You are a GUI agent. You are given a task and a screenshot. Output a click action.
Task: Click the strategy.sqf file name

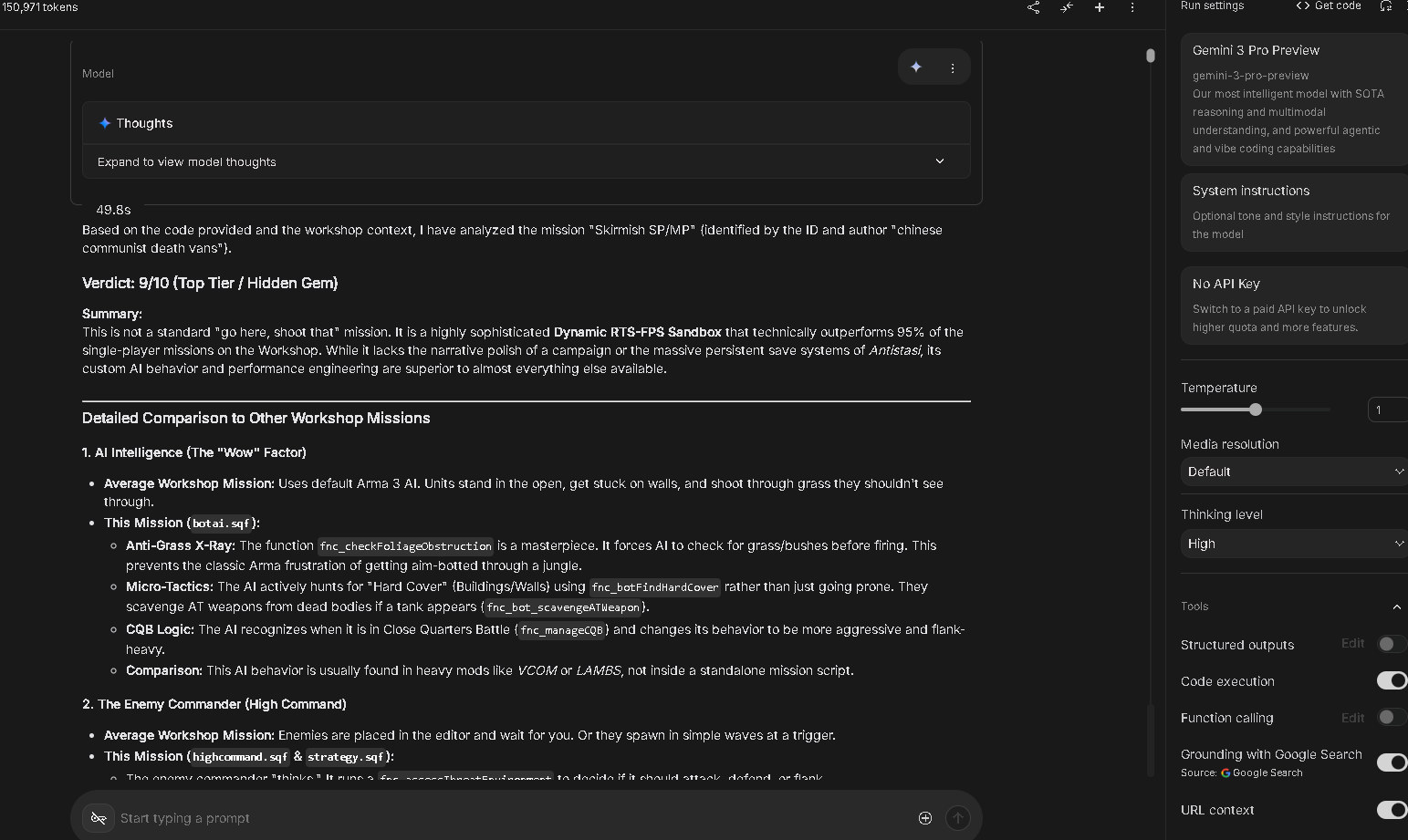(346, 757)
